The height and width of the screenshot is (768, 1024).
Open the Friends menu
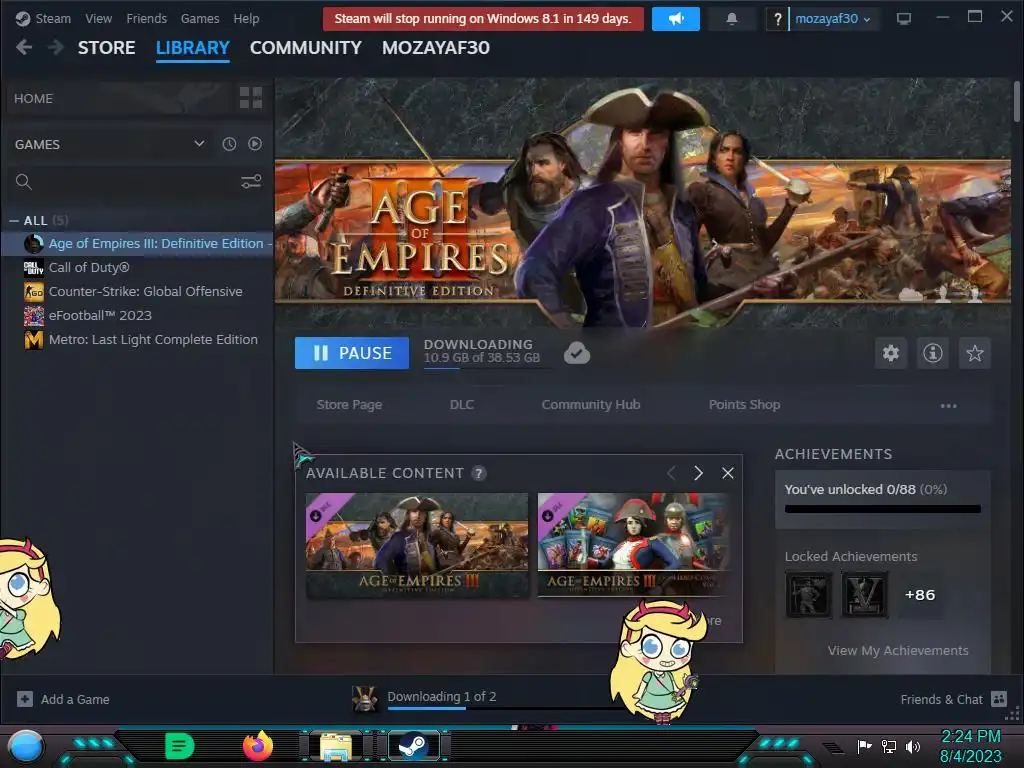pyautogui.click(x=146, y=18)
